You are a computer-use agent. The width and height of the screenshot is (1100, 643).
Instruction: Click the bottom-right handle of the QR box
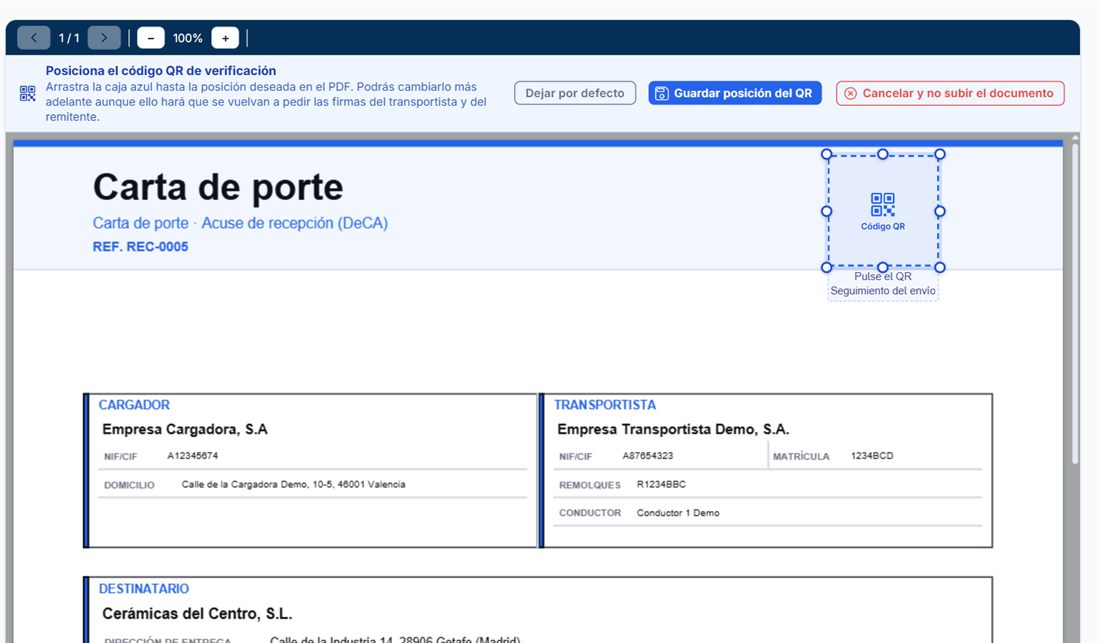(940, 267)
